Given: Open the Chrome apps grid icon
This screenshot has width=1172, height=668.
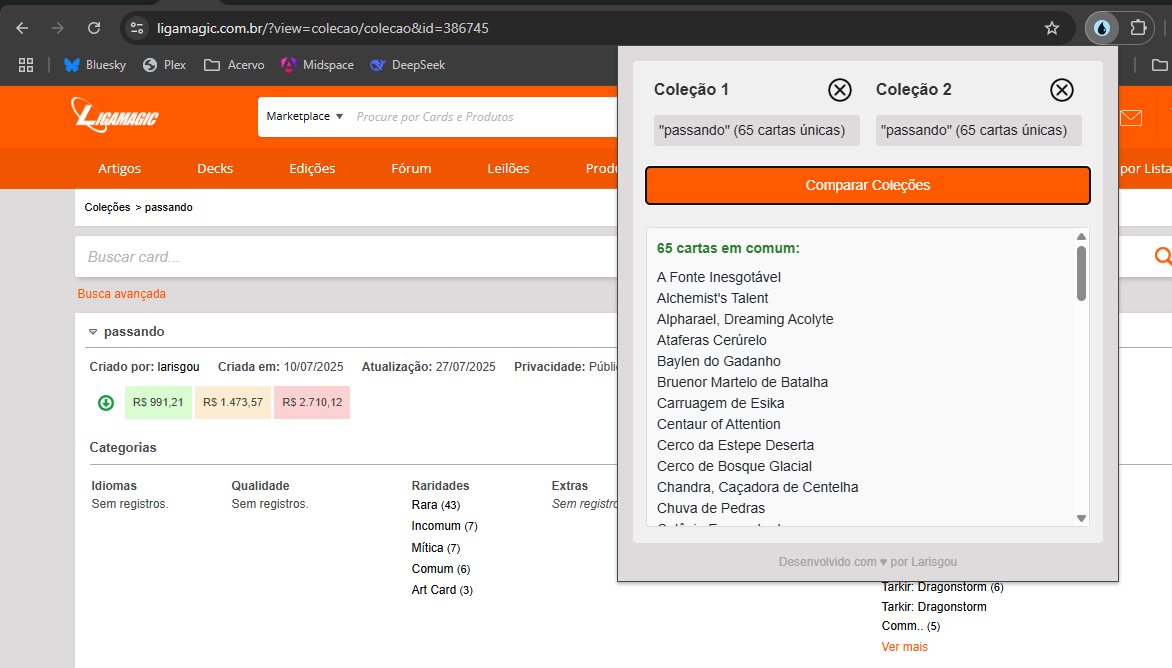Looking at the screenshot, I should click(26, 65).
